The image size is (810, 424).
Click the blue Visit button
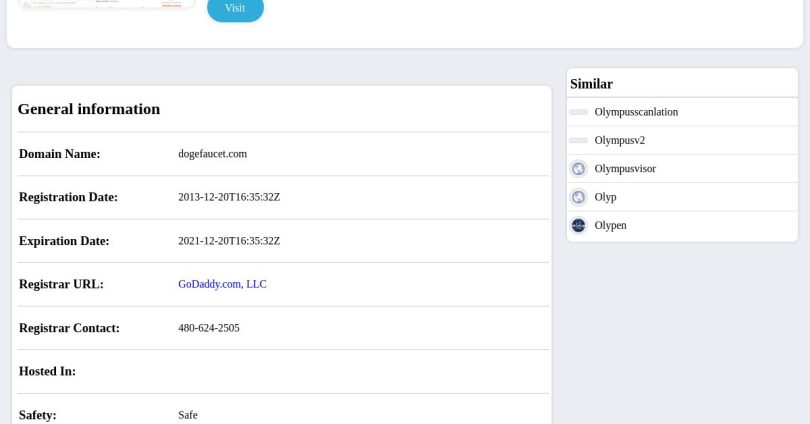[235, 9]
